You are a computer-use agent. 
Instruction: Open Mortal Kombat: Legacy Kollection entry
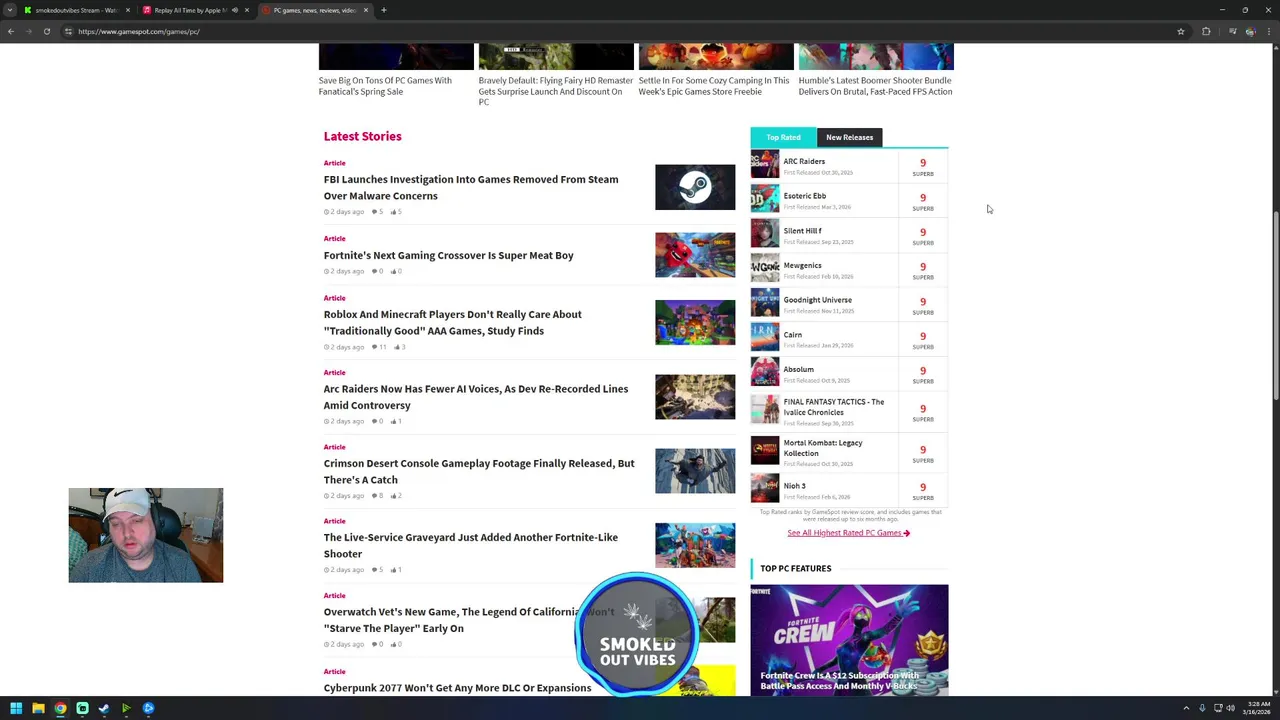point(822,448)
